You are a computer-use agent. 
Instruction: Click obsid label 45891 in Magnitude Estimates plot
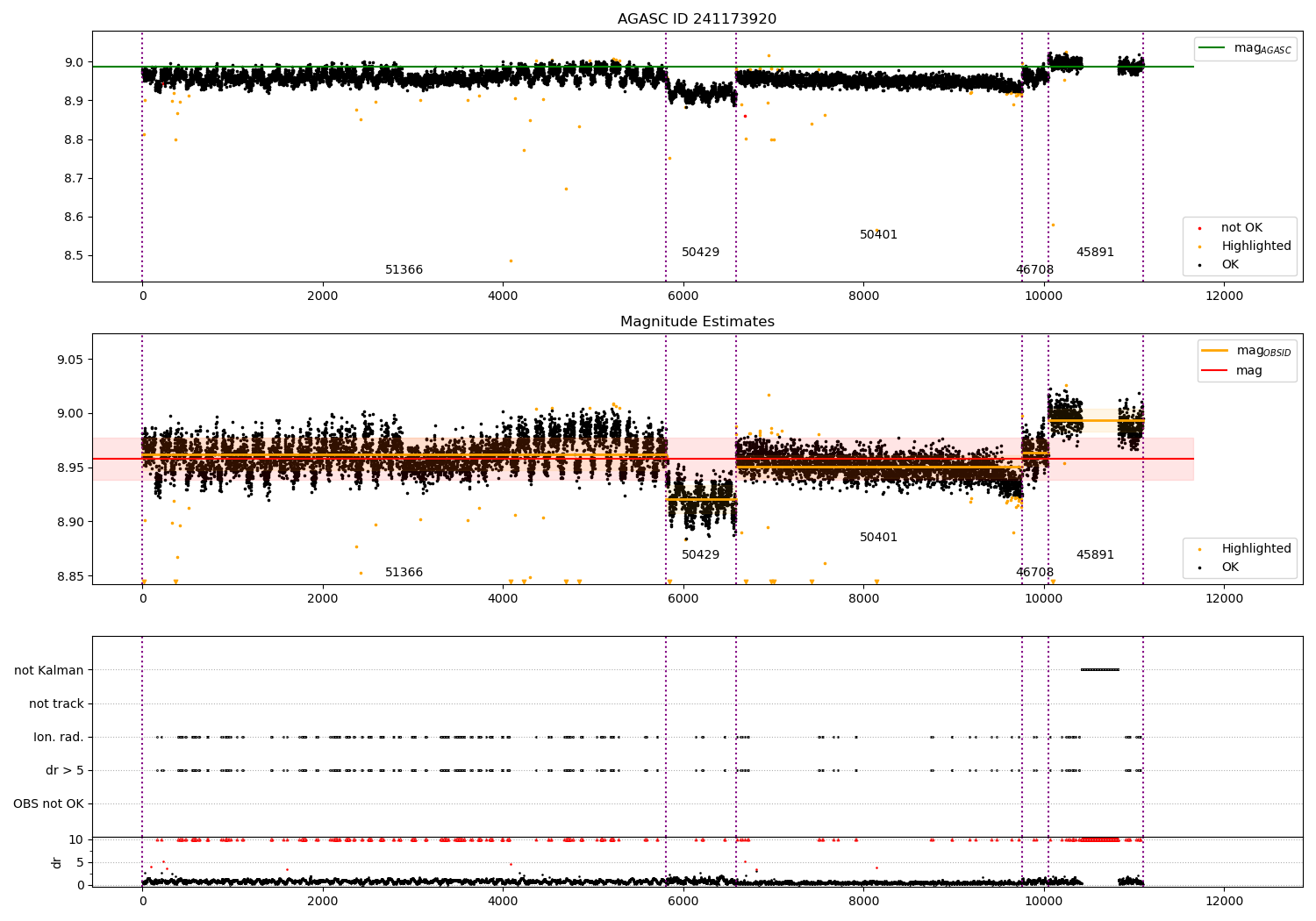point(1095,555)
